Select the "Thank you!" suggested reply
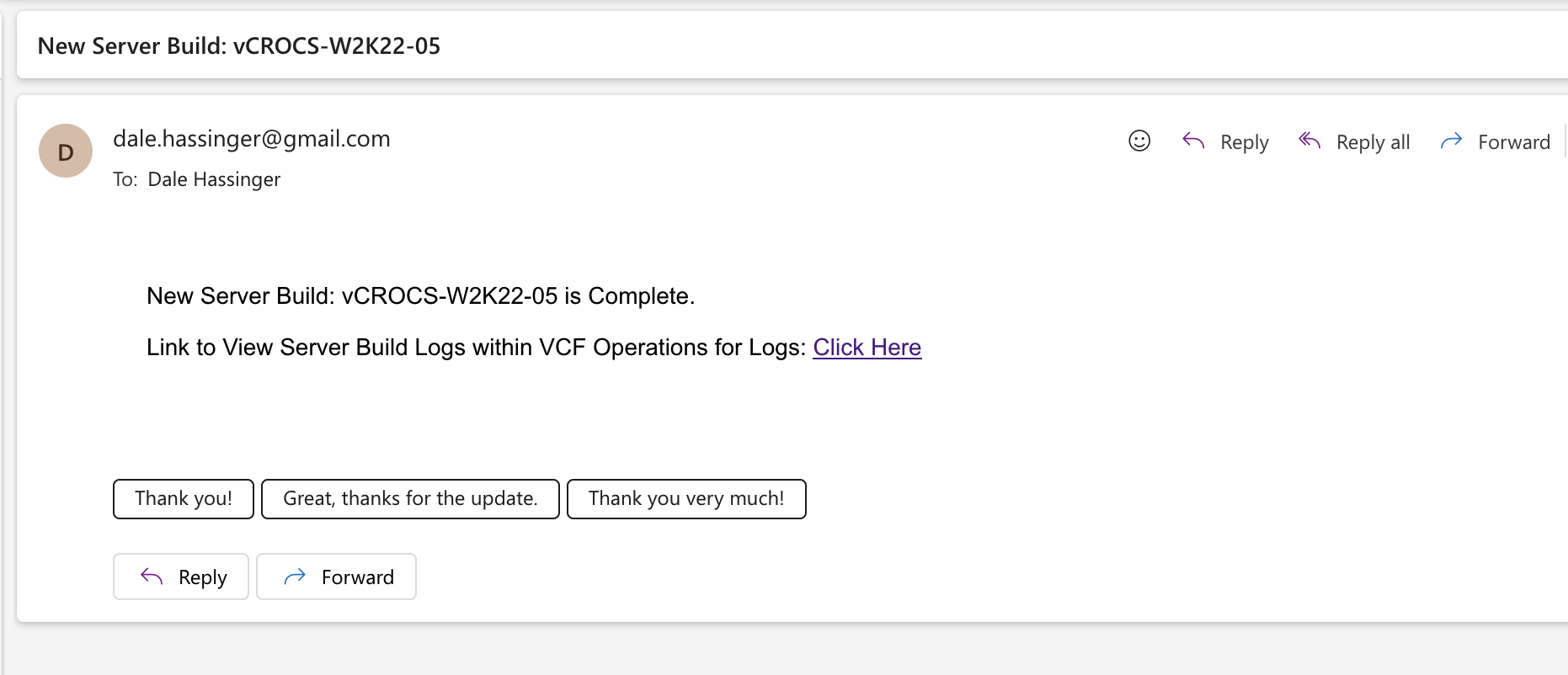Viewport: 1568px width, 675px height. [x=184, y=499]
